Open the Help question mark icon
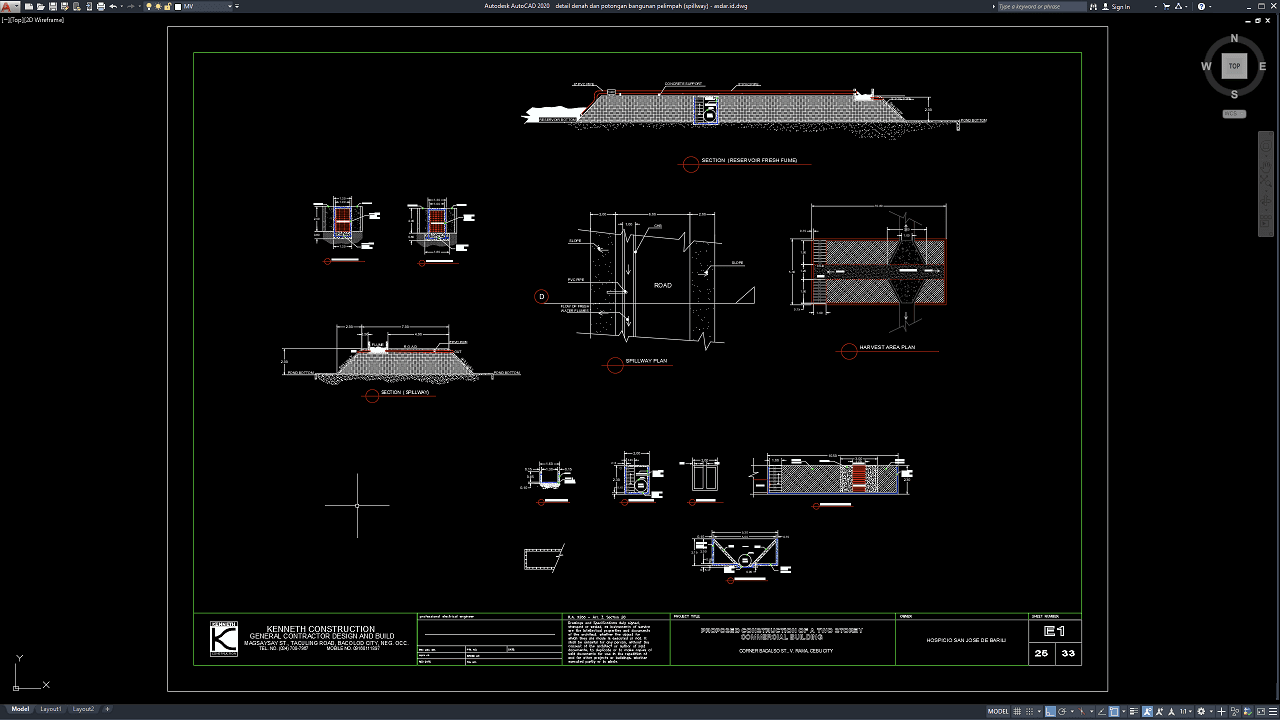The height and width of the screenshot is (720, 1280). pos(1201,6)
